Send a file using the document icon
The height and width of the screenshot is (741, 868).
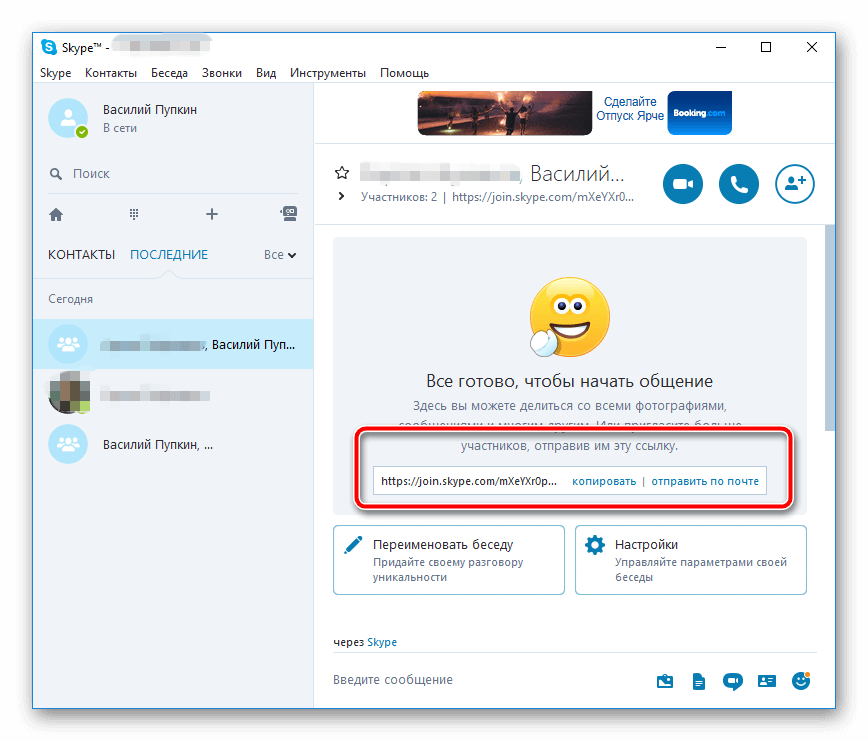pos(699,681)
